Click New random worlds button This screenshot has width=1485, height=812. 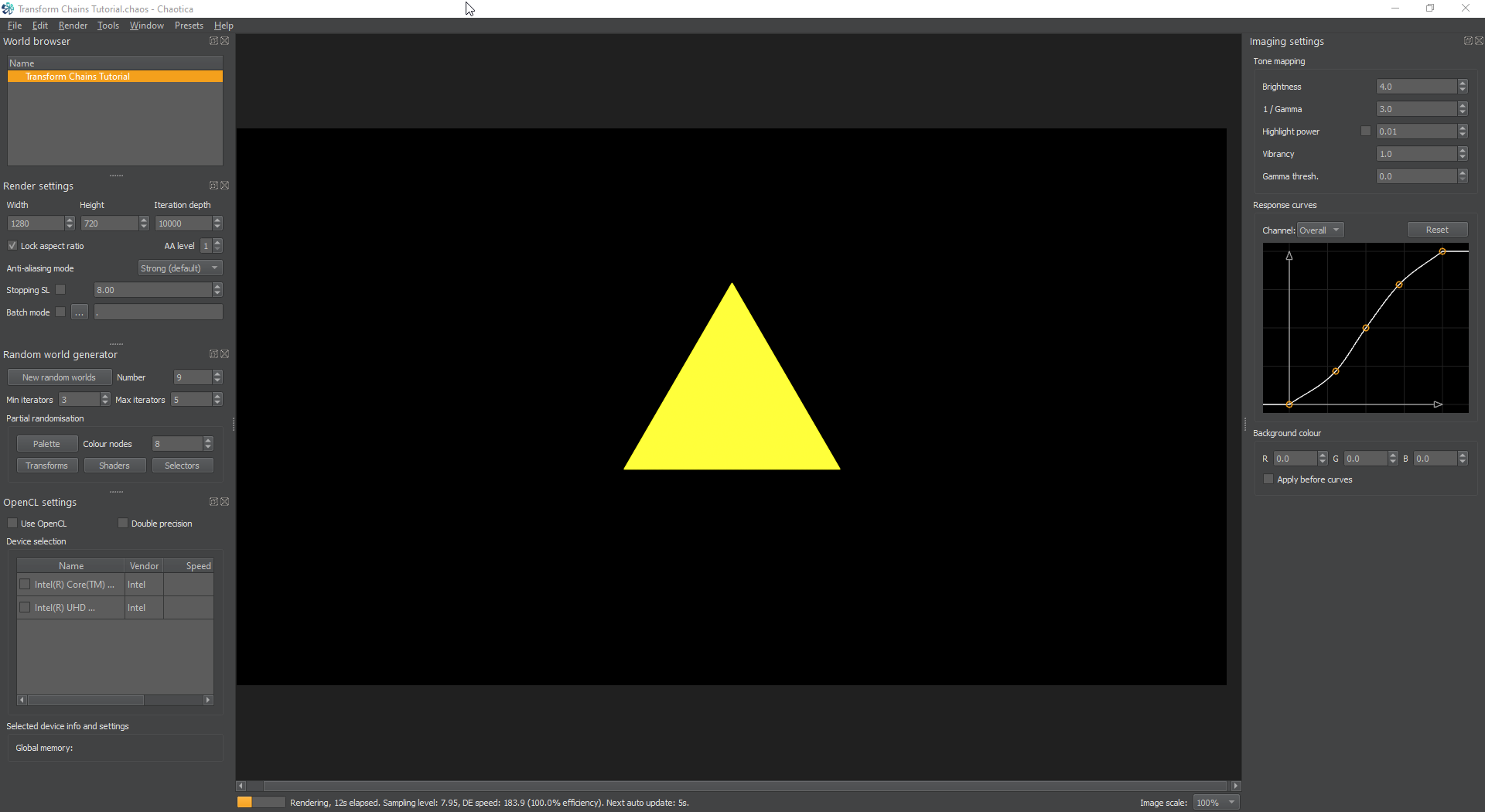tap(60, 377)
